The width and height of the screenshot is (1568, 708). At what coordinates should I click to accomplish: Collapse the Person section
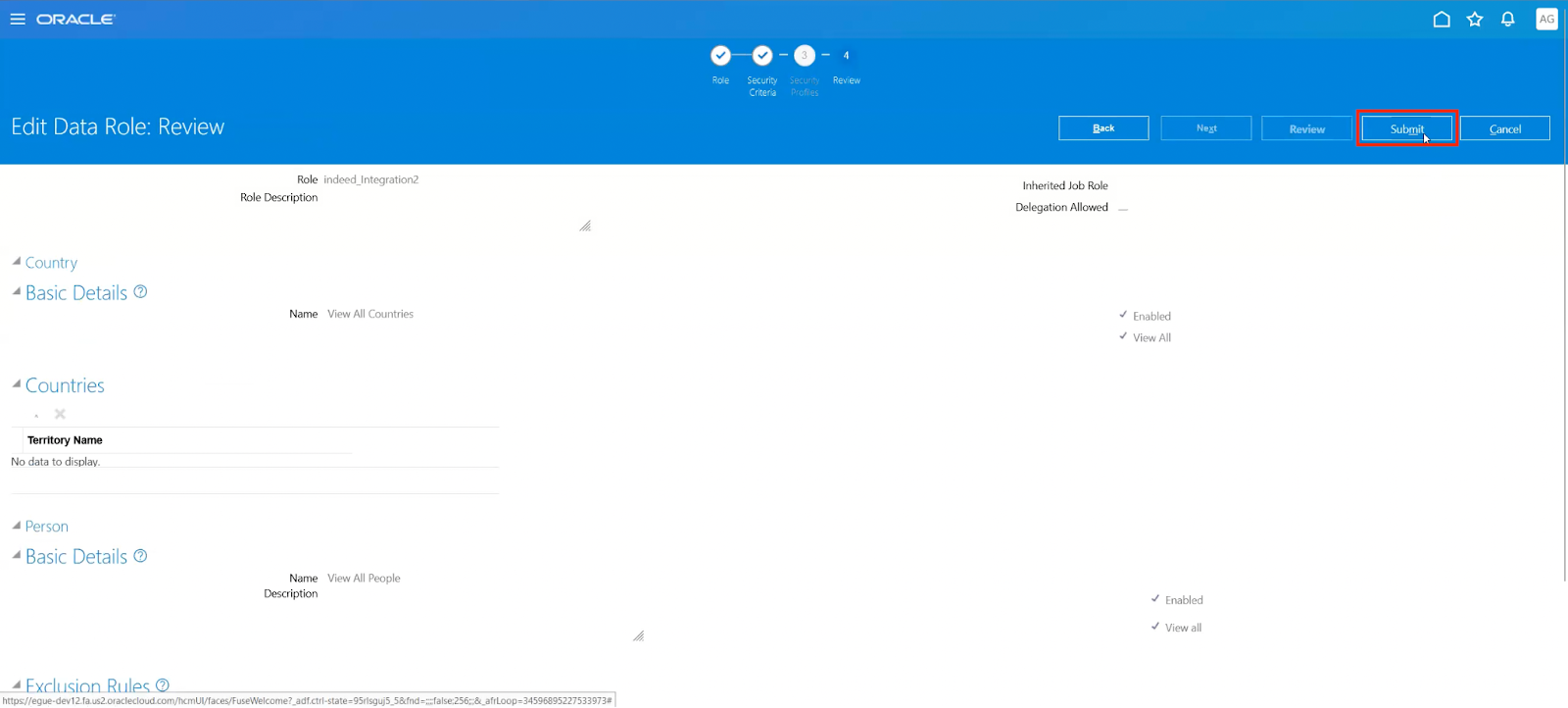tap(16, 526)
